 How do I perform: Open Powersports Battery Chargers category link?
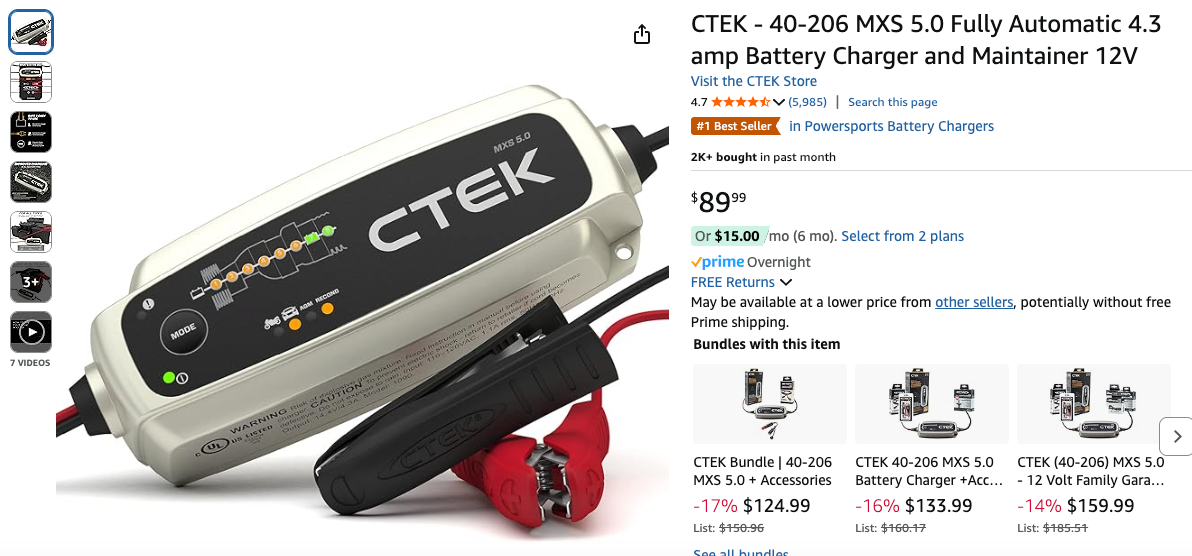pyautogui.click(x=892, y=126)
